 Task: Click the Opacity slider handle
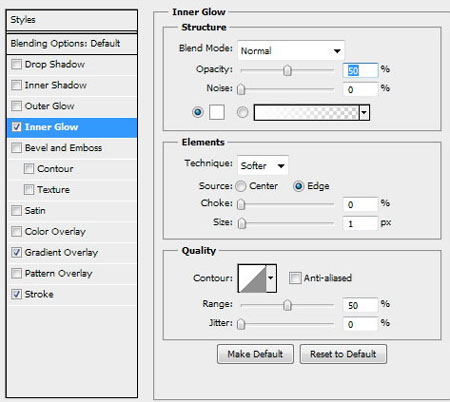[287, 70]
